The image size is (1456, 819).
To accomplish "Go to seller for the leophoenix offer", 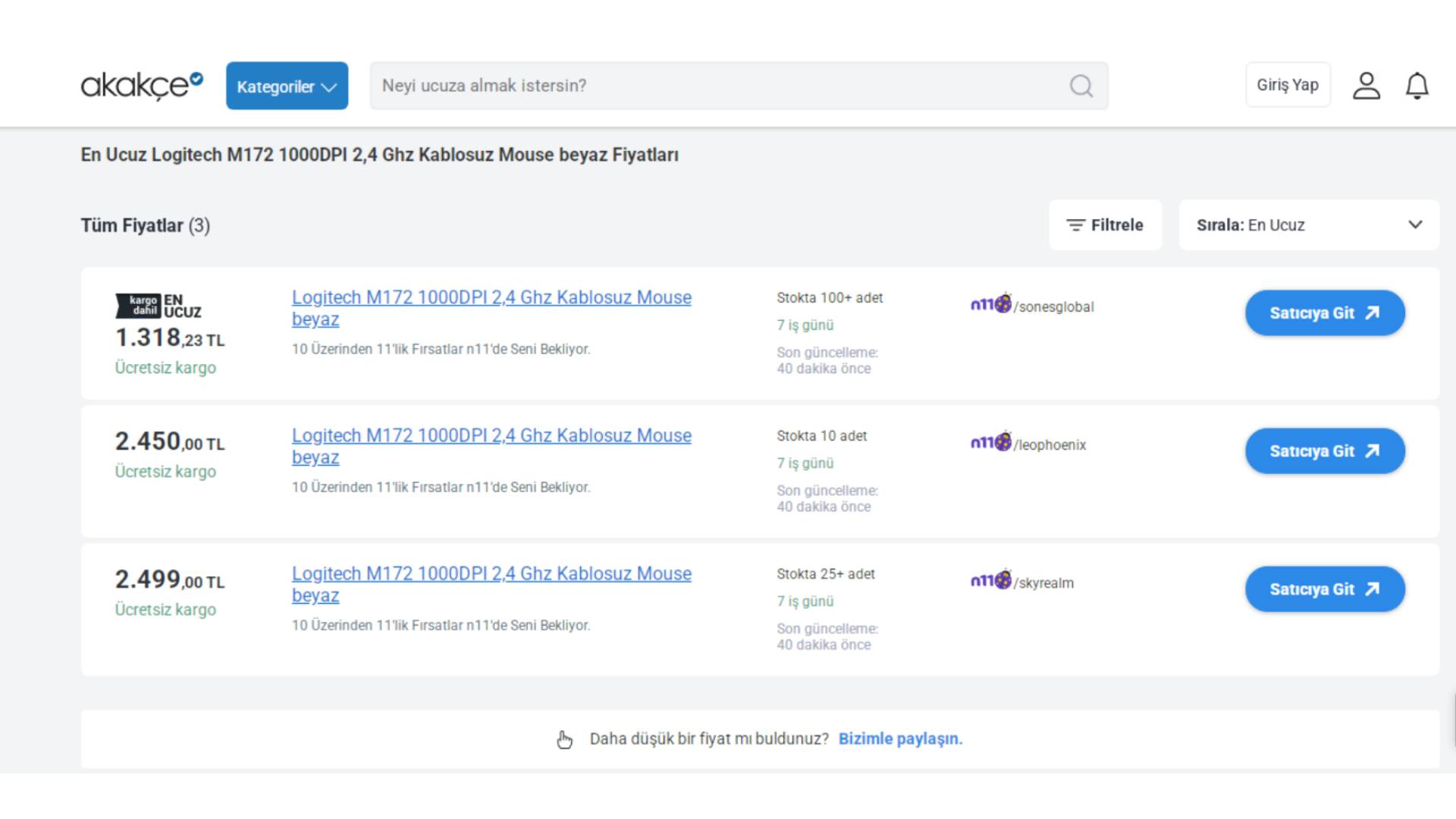I will pos(1325,451).
